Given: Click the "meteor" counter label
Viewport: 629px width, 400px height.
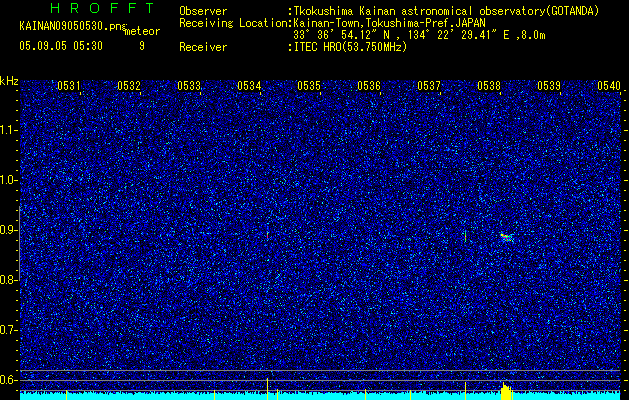Looking at the screenshot, I should click(x=142, y=31).
